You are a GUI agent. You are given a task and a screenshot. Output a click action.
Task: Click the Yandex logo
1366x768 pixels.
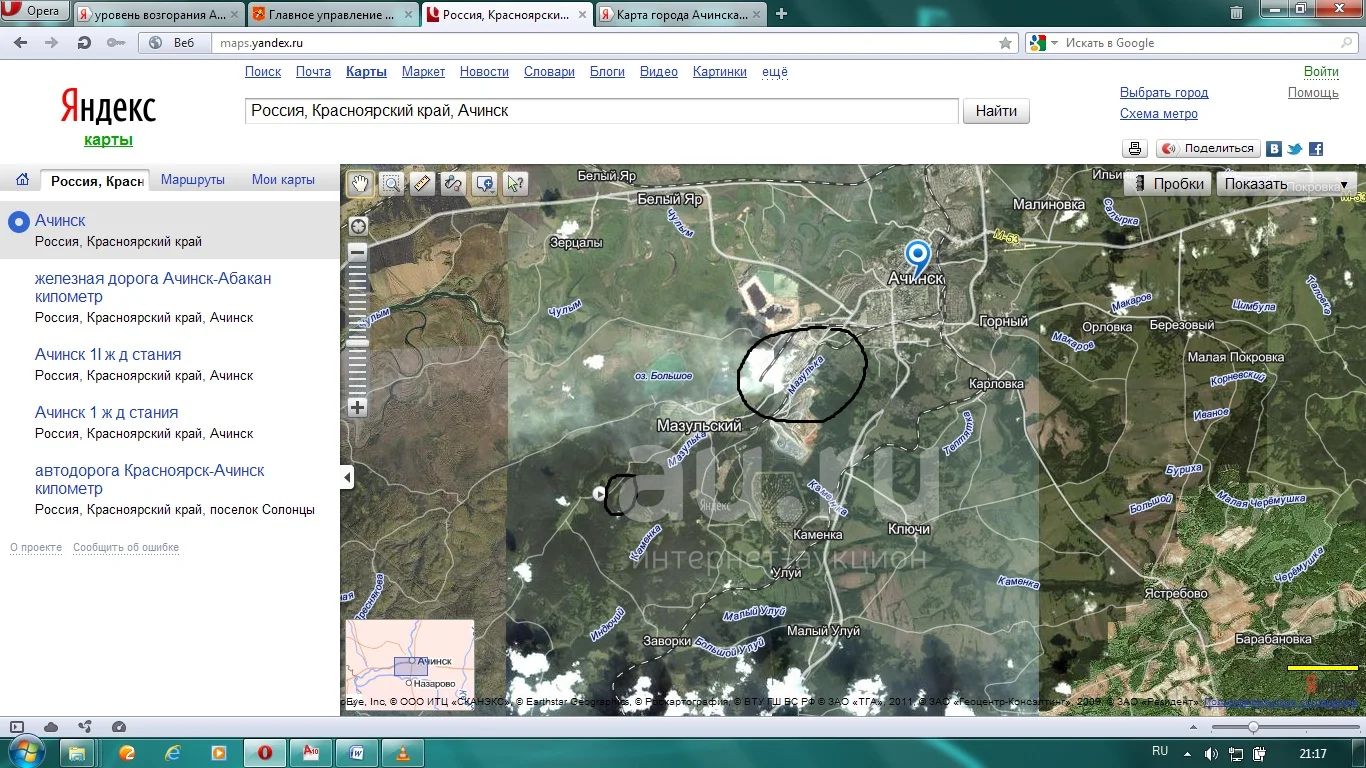(108, 106)
